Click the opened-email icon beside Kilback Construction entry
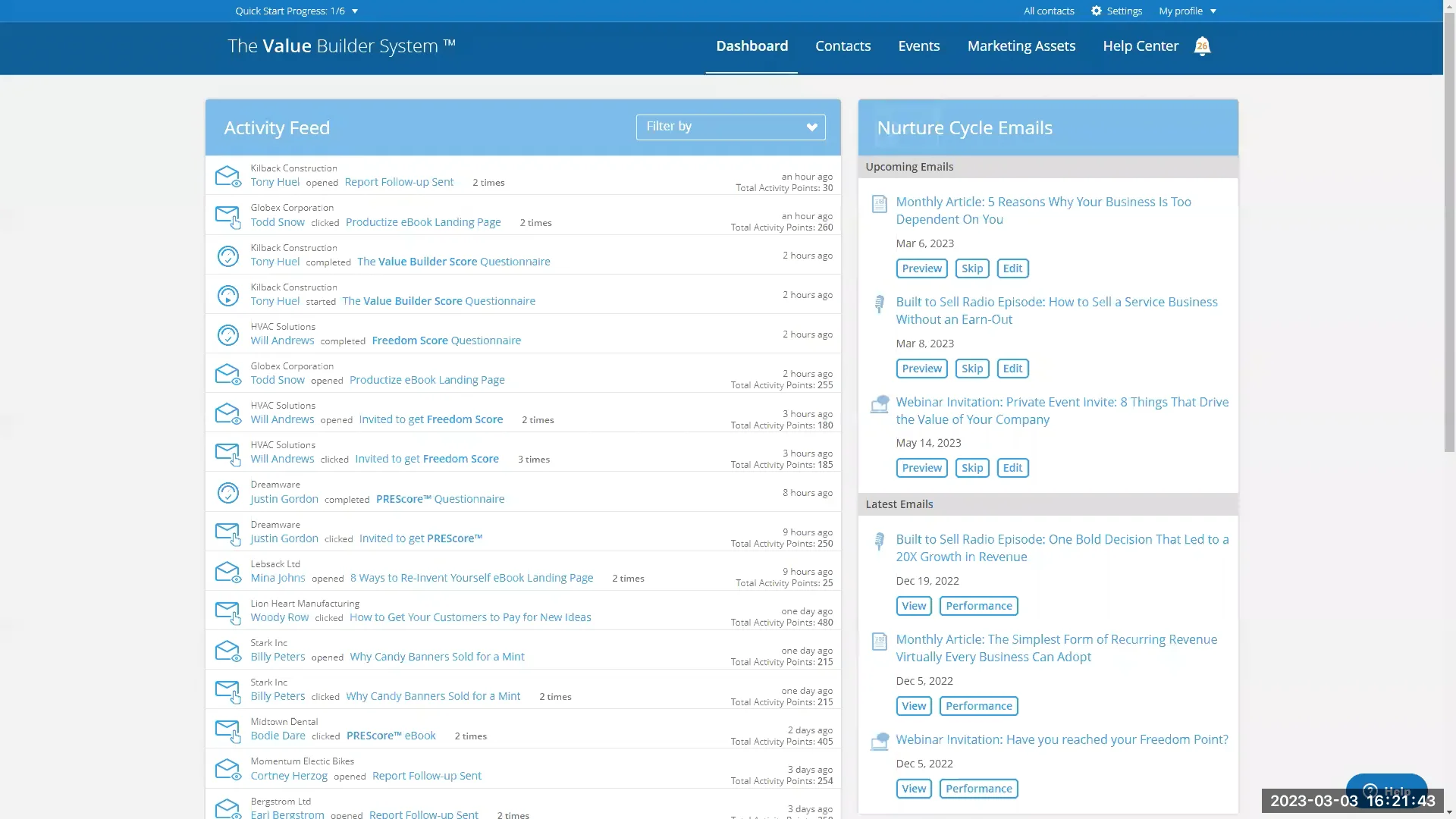Viewport: 1456px width, 819px height. coord(228,176)
